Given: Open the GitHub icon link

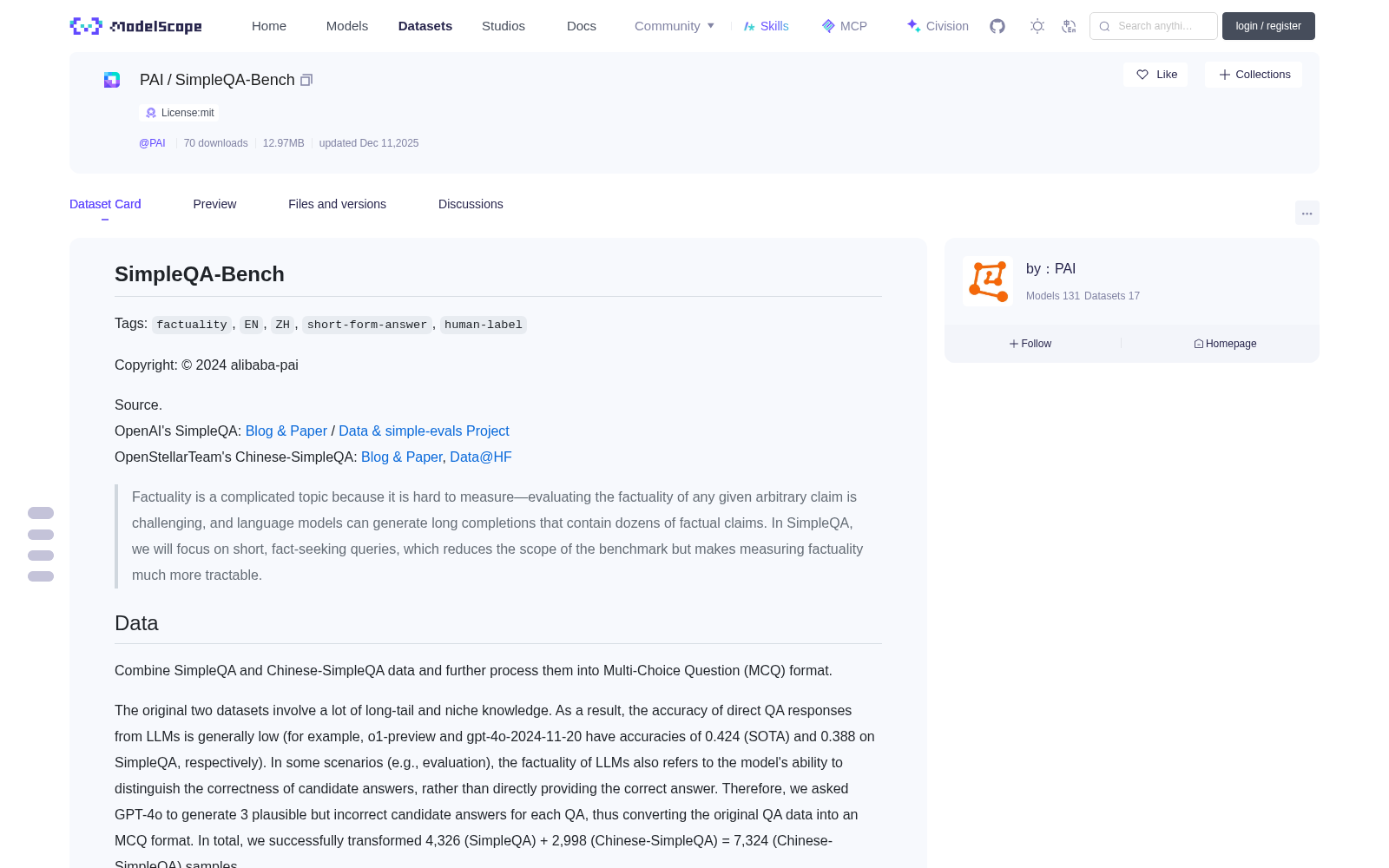Looking at the screenshot, I should (x=997, y=26).
